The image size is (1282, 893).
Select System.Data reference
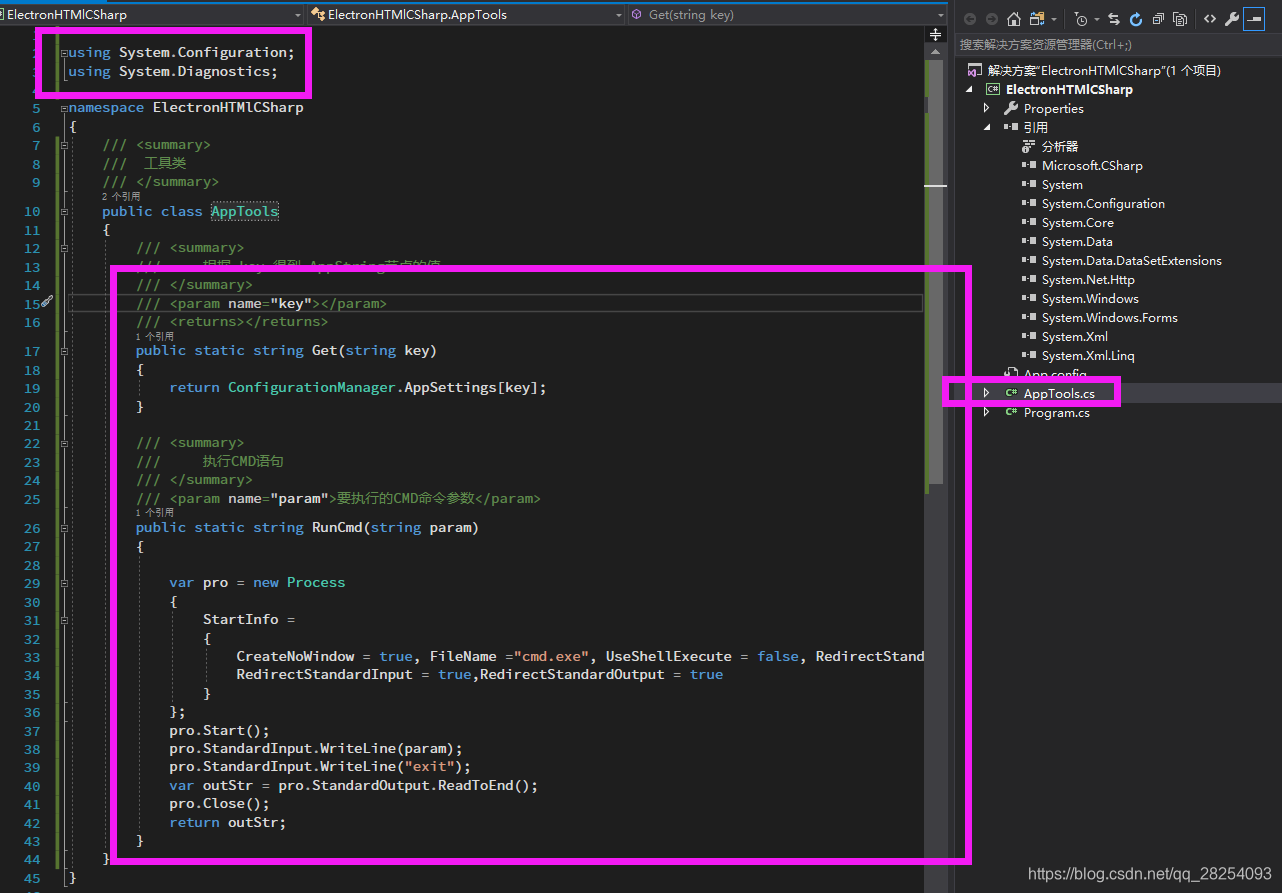[1077, 242]
